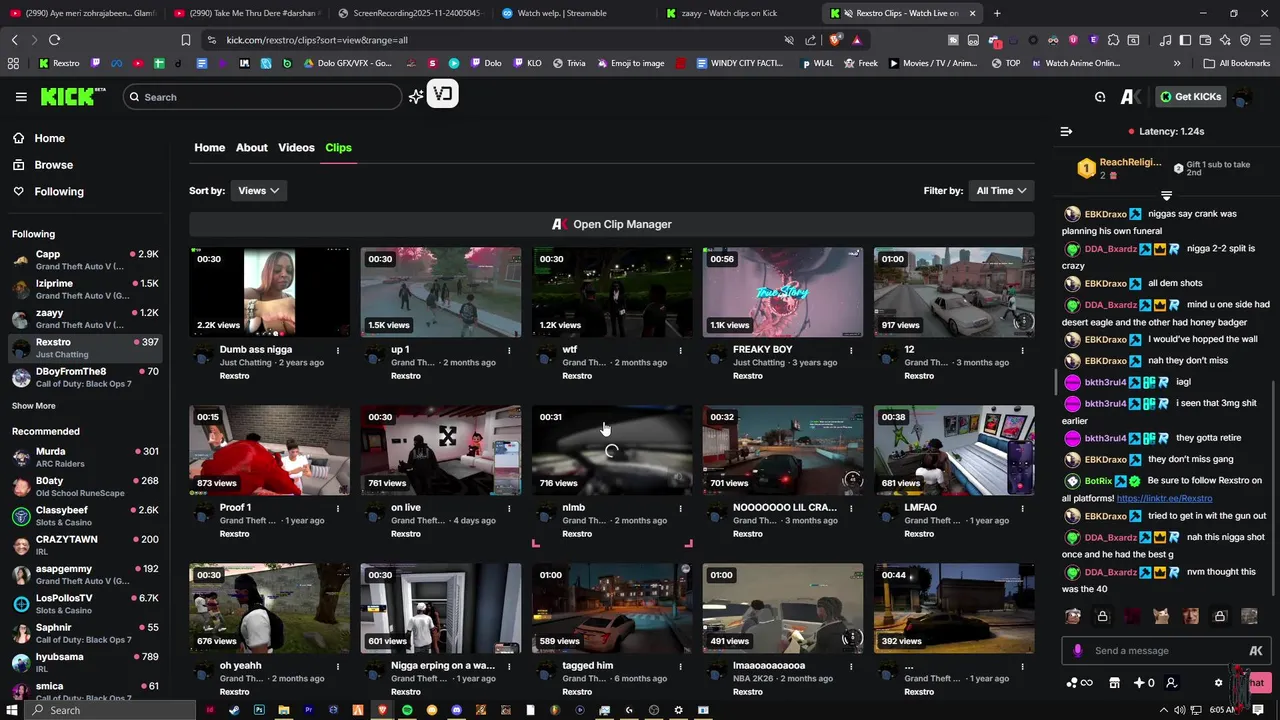Open the sparkle icon beside search

(x=416, y=97)
